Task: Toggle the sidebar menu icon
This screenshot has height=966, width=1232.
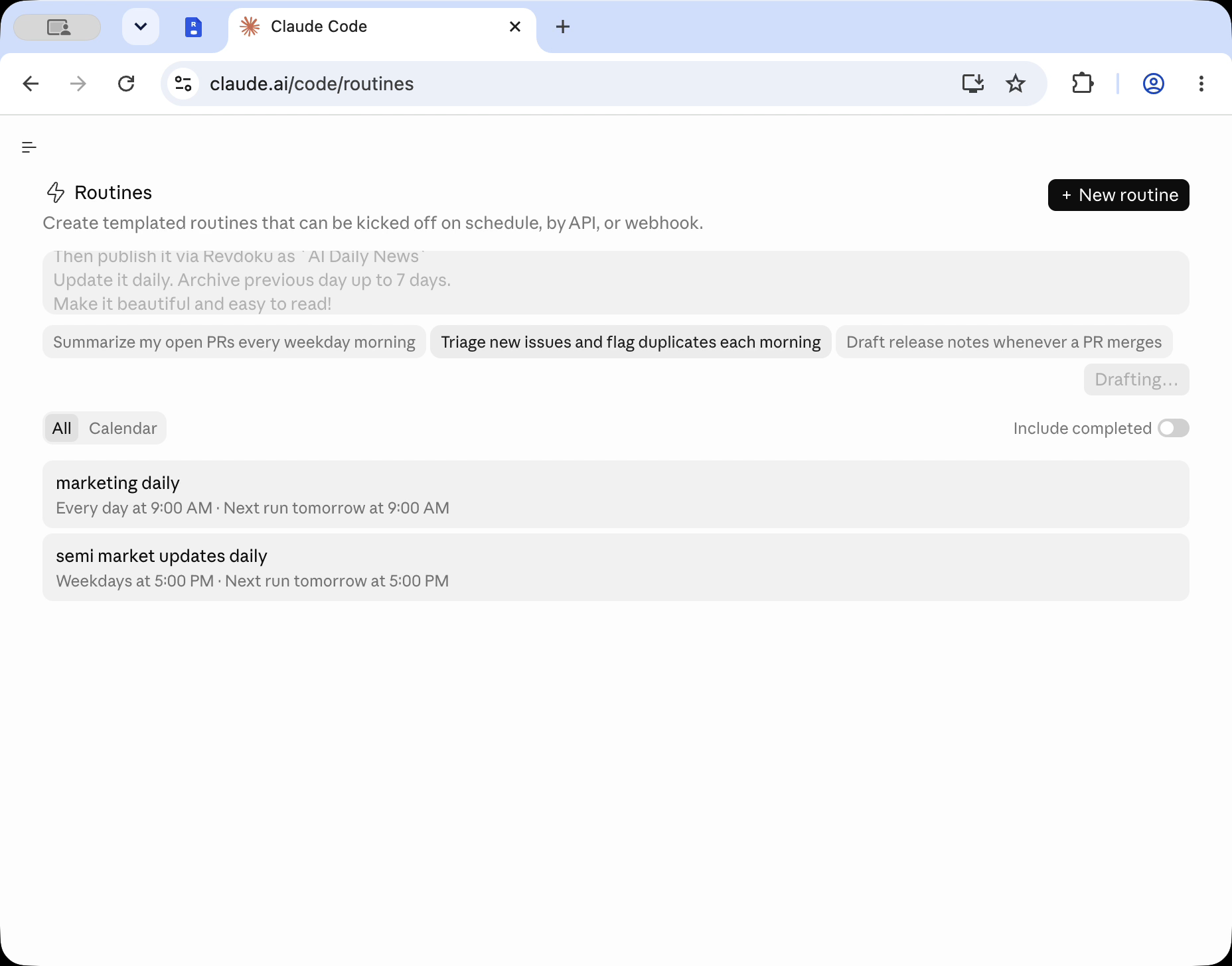Action: (29, 147)
